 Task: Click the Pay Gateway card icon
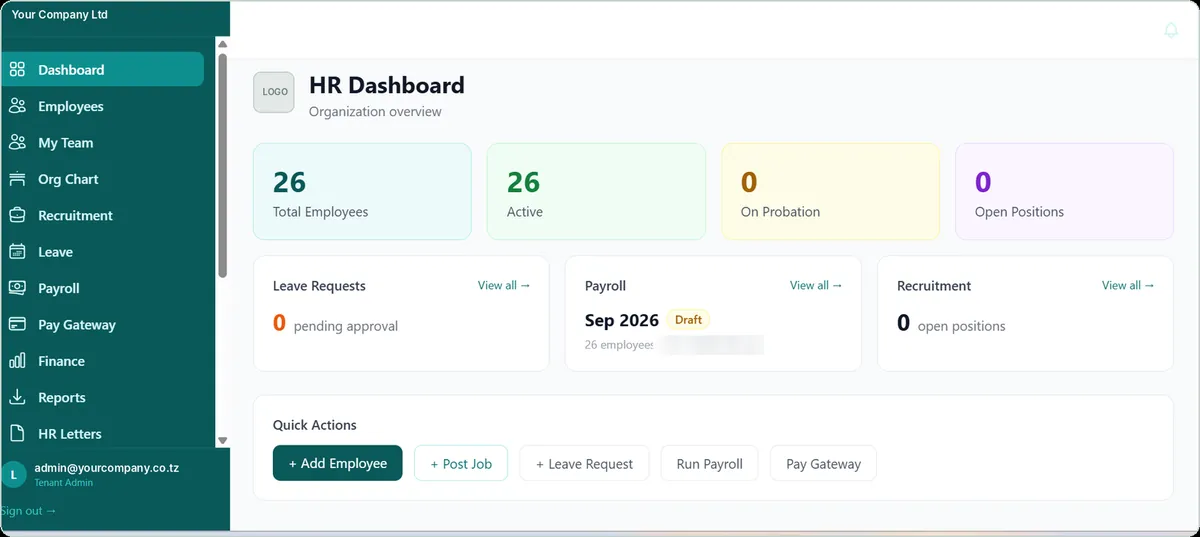coord(17,325)
